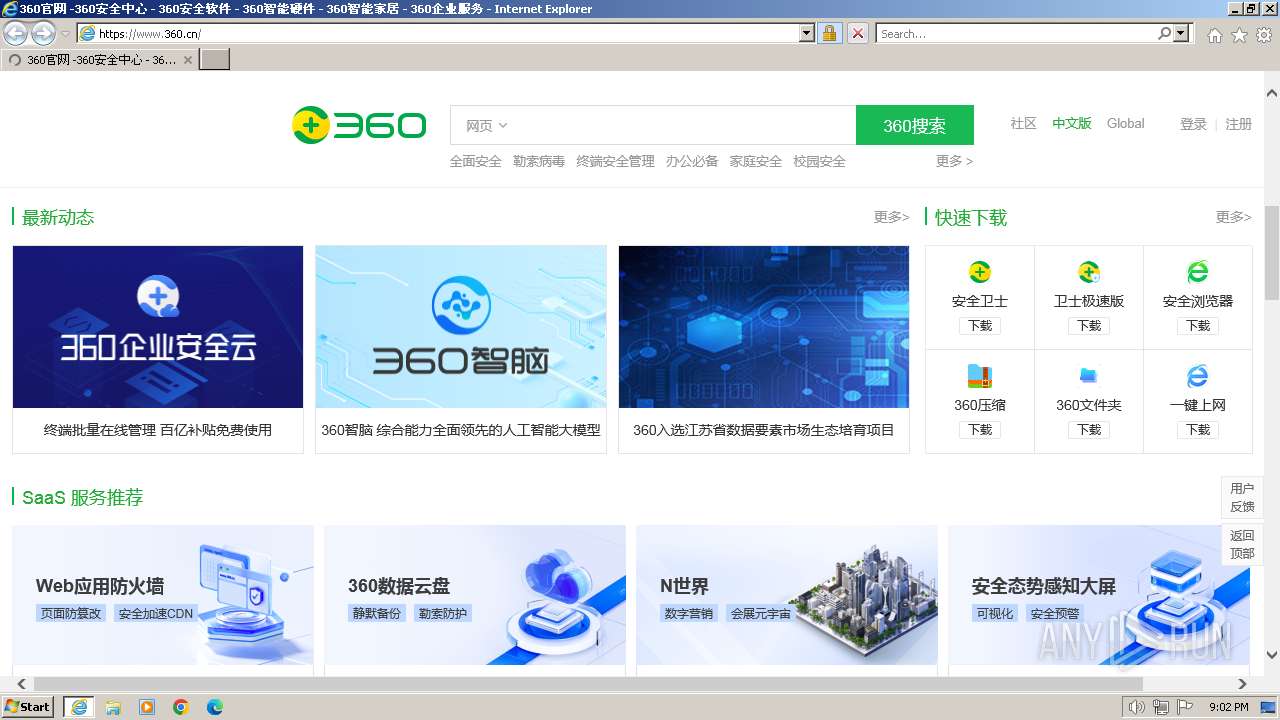Click 下载 under 360文件夹
Screen dimensions: 1280x720
pyautogui.click(x=1089, y=429)
